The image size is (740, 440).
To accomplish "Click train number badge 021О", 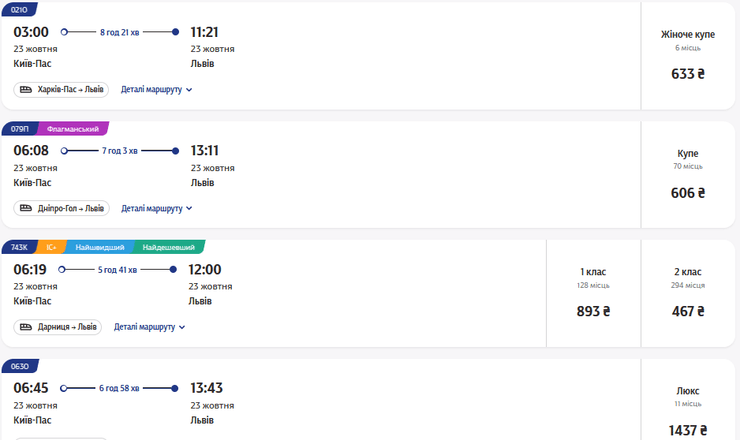I will (20, 10).
